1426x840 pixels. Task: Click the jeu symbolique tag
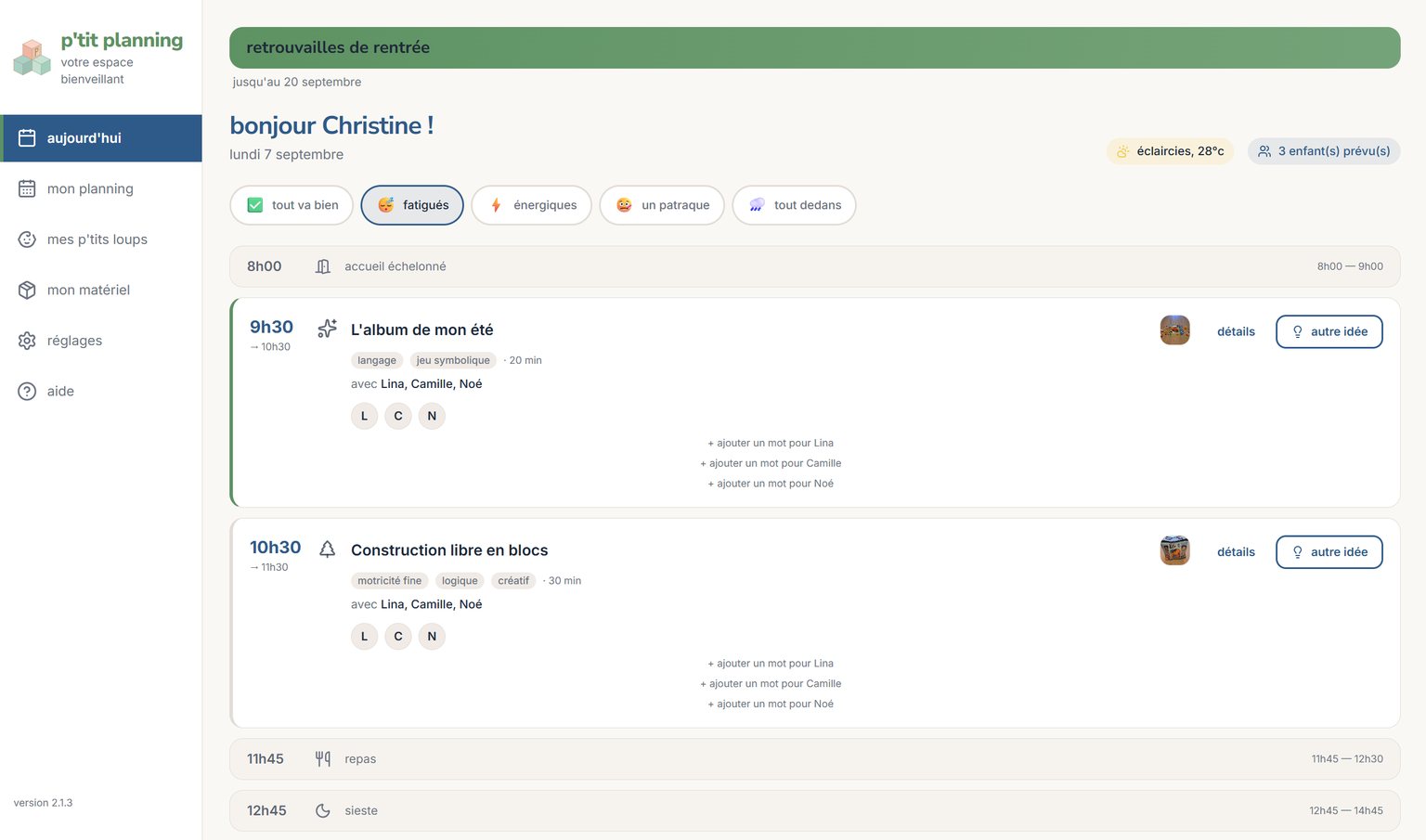[453, 360]
